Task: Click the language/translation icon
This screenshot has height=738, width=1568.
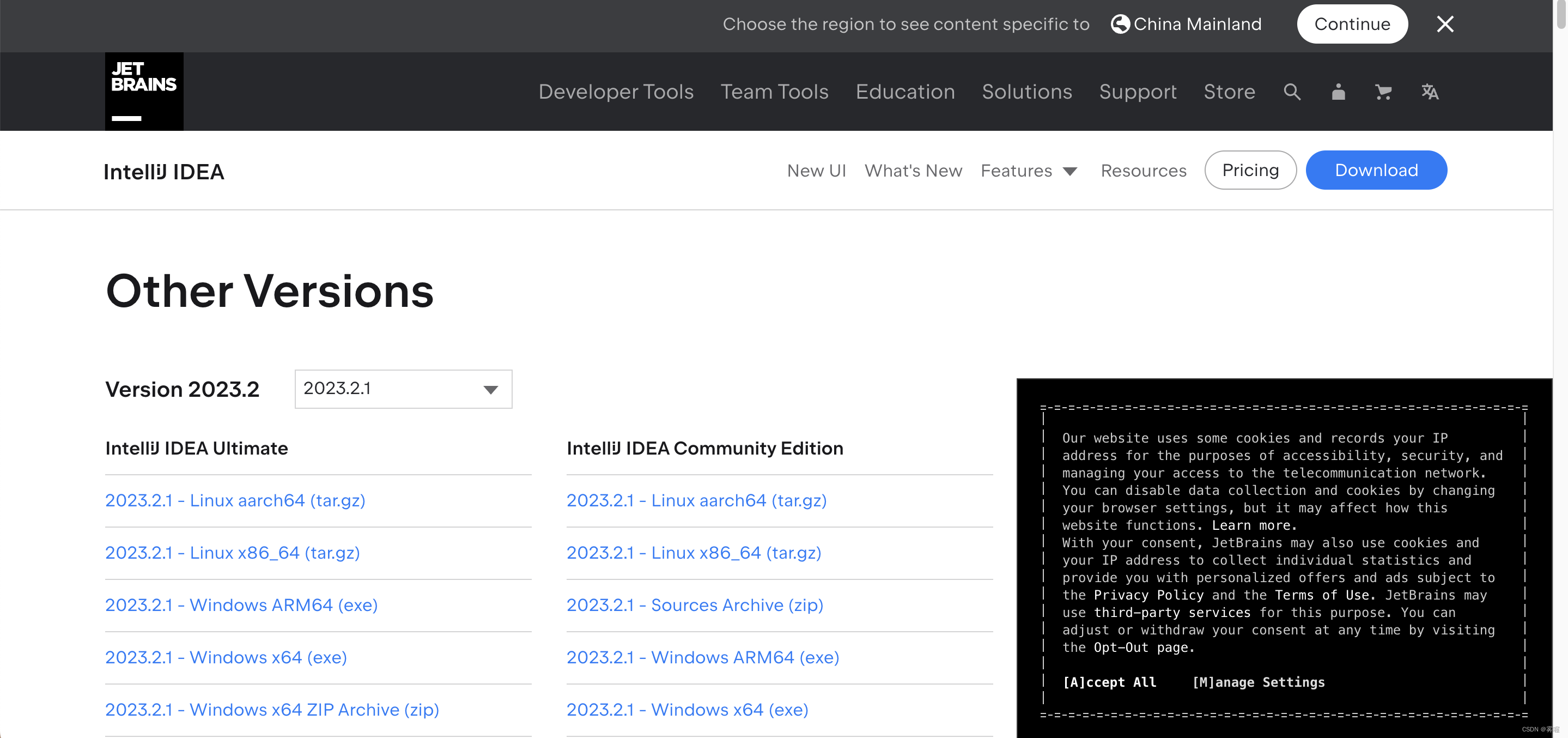Action: click(1430, 91)
